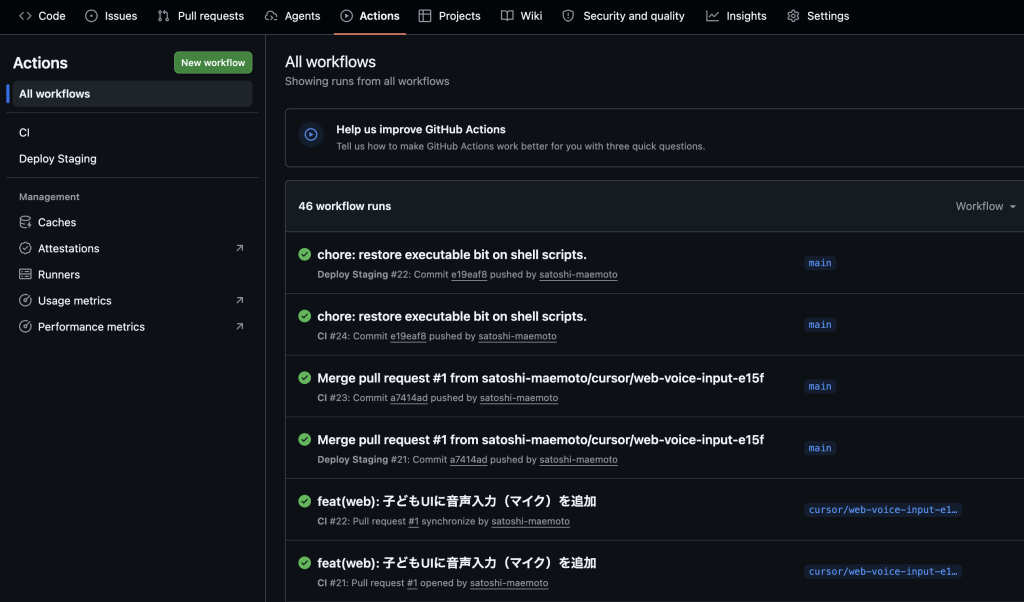Click the Usage metrics gauge icon

coord(25,300)
